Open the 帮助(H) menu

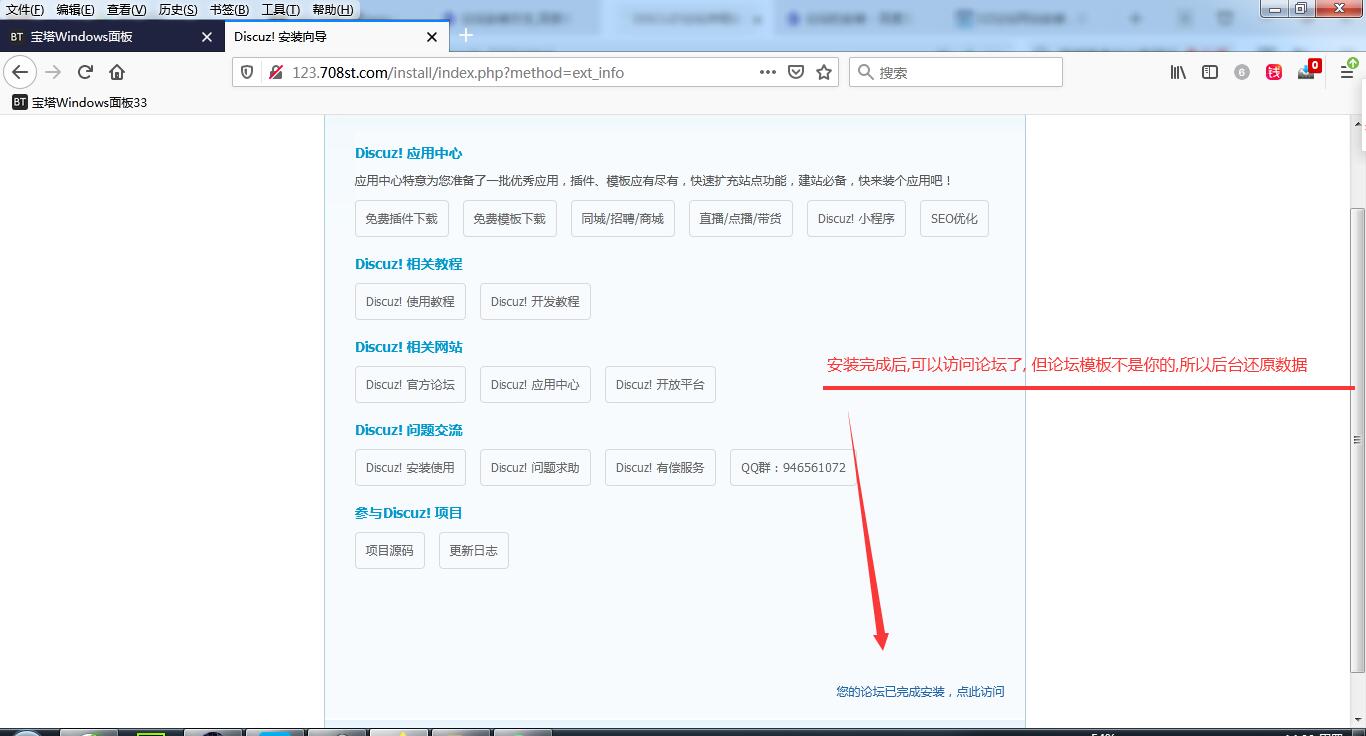pos(333,10)
